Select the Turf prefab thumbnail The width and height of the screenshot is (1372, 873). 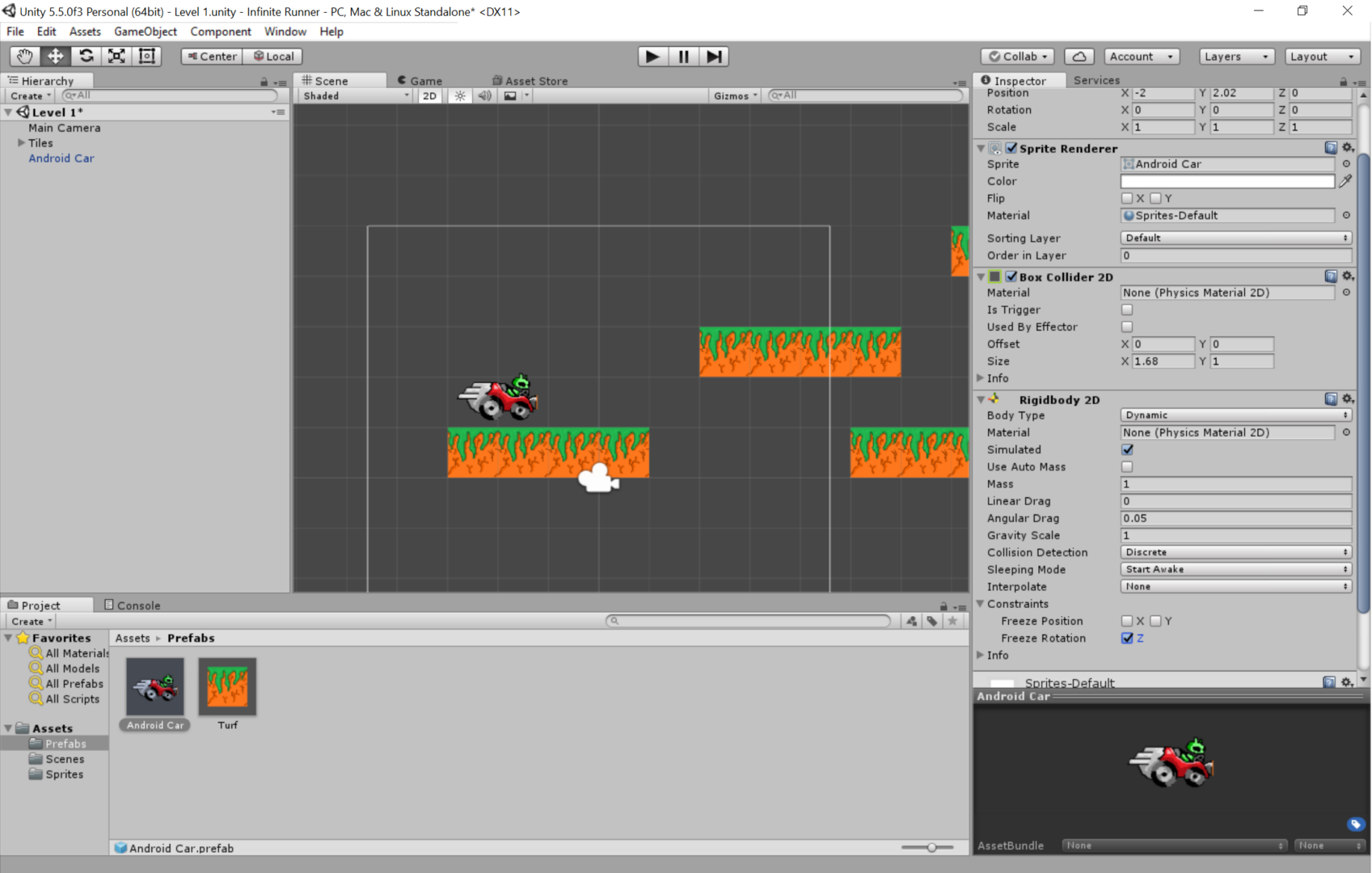(x=226, y=686)
